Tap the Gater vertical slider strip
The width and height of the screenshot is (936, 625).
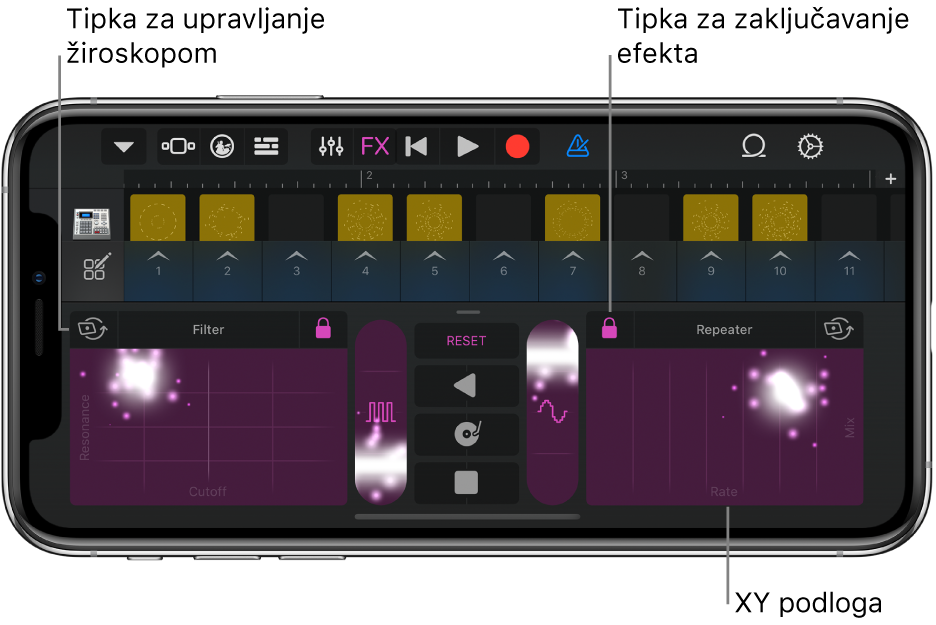pos(381,412)
